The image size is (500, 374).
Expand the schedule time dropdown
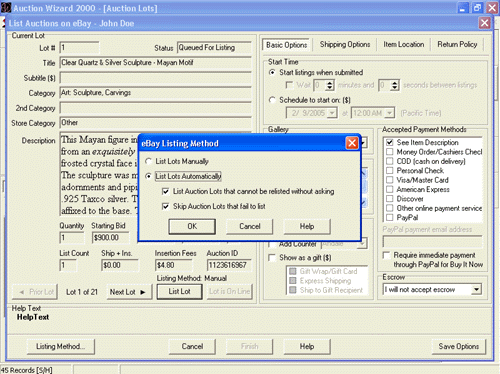[x=389, y=113]
